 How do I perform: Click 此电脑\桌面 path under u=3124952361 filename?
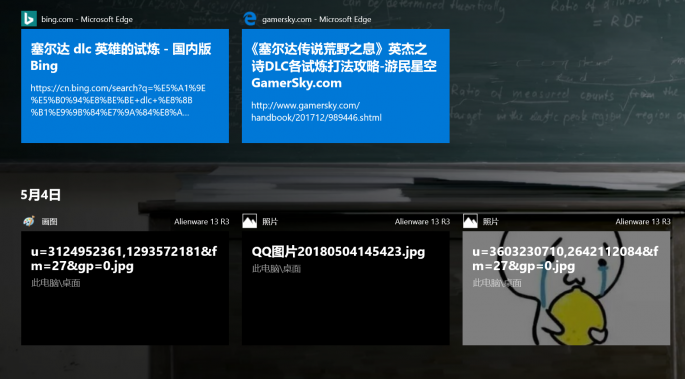coord(55,283)
